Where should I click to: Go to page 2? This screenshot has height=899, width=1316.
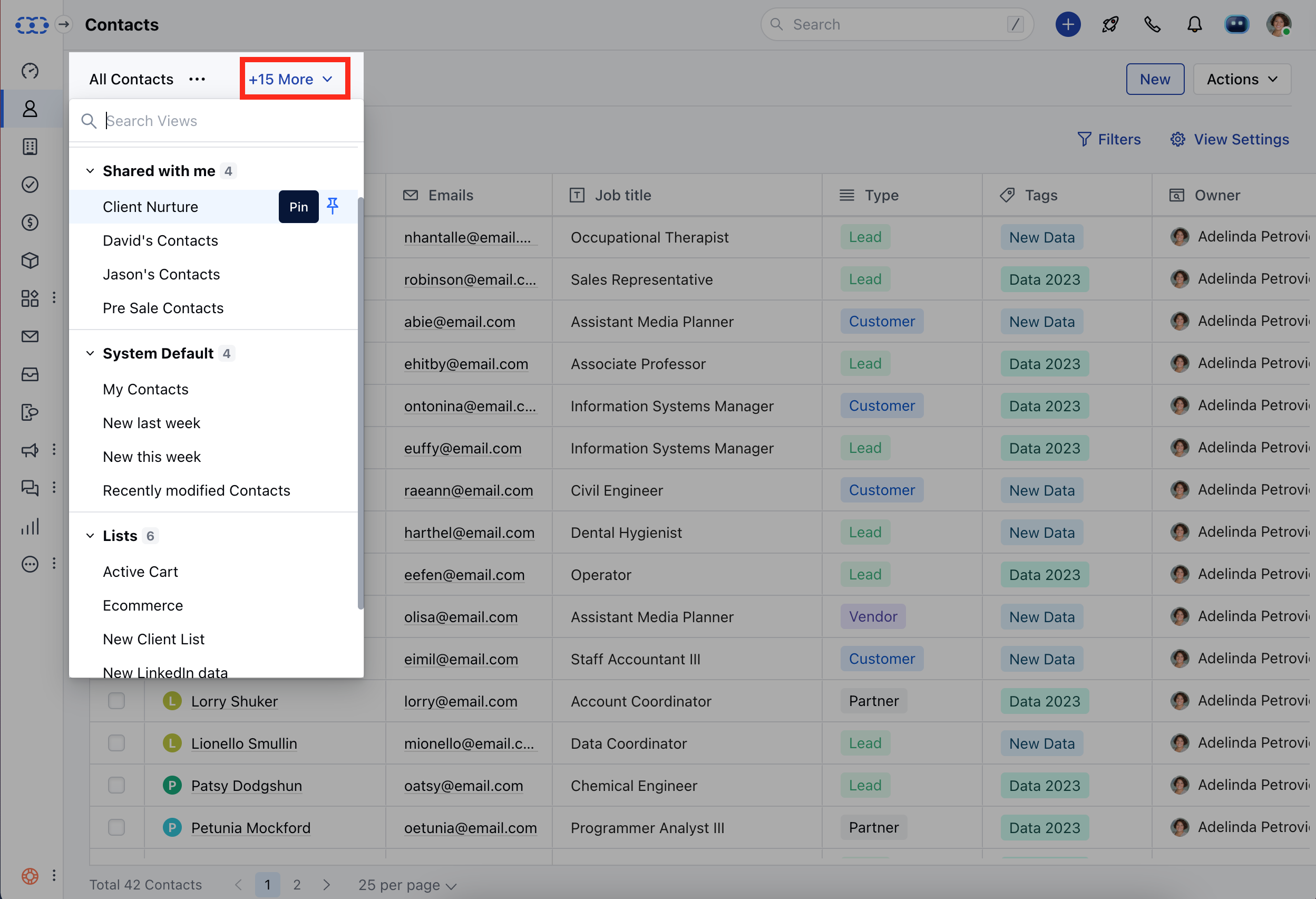(x=297, y=884)
